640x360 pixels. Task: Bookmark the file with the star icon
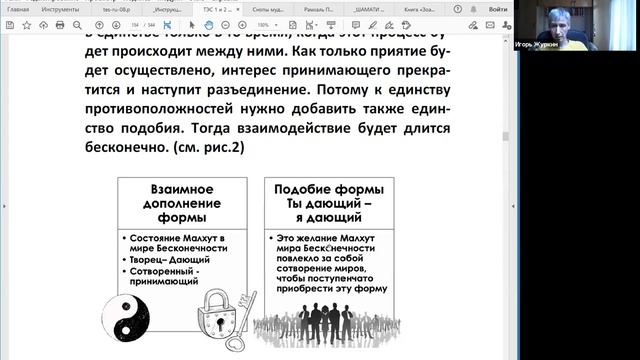(27, 25)
